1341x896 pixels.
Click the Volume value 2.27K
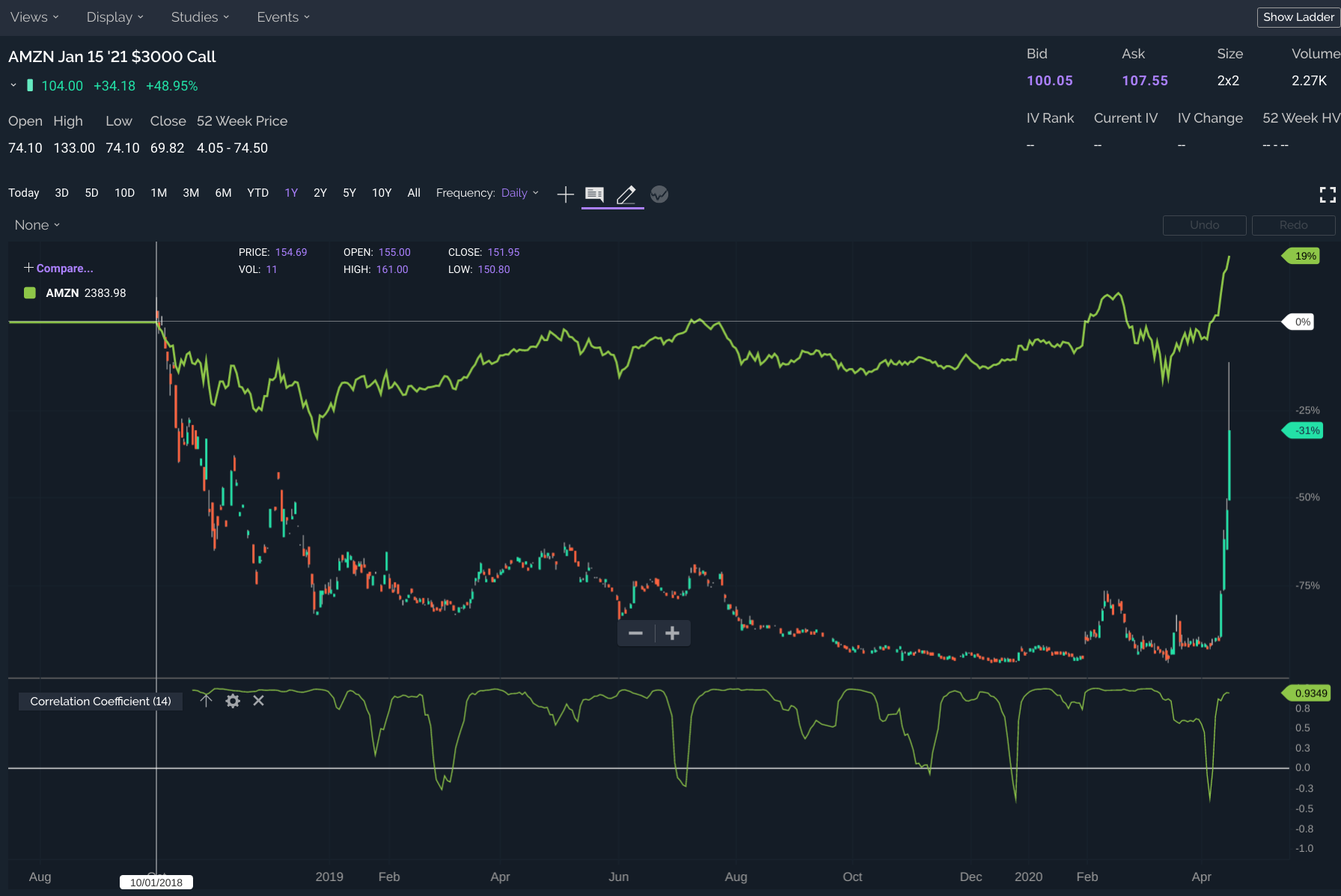[1309, 81]
